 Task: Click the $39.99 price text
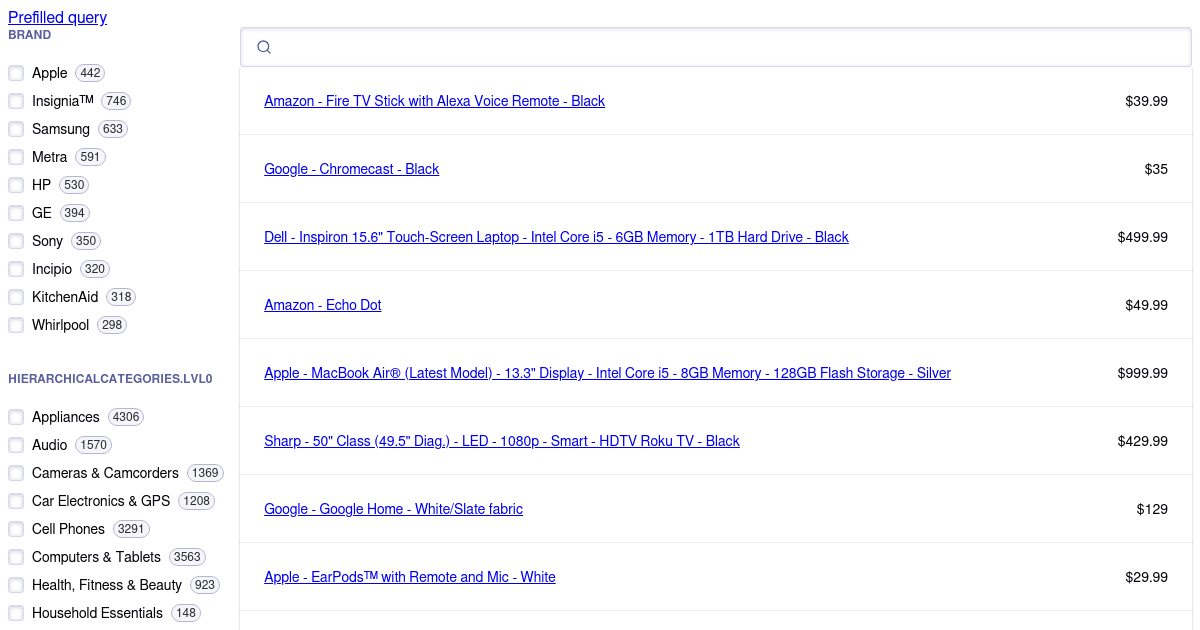click(1146, 101)
